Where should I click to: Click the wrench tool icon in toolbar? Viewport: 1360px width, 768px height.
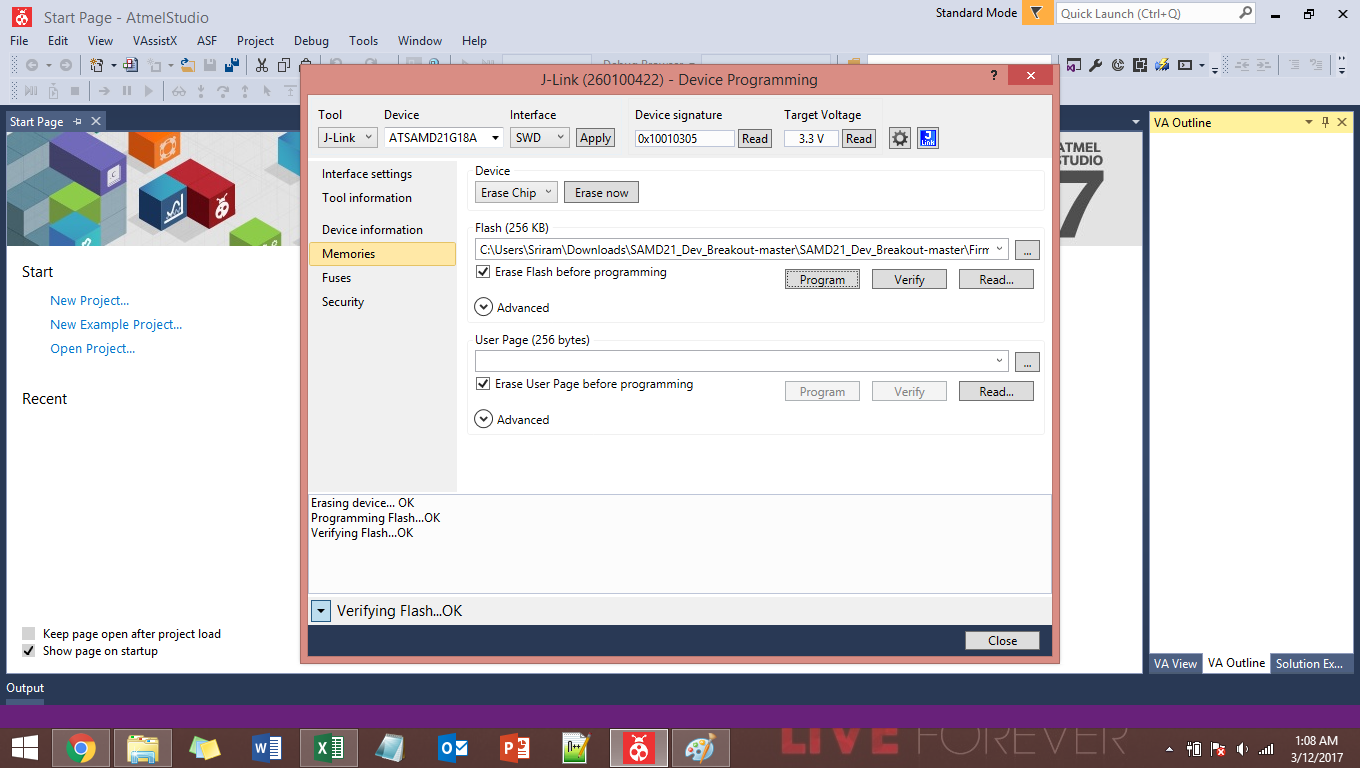click(1095, 65)
